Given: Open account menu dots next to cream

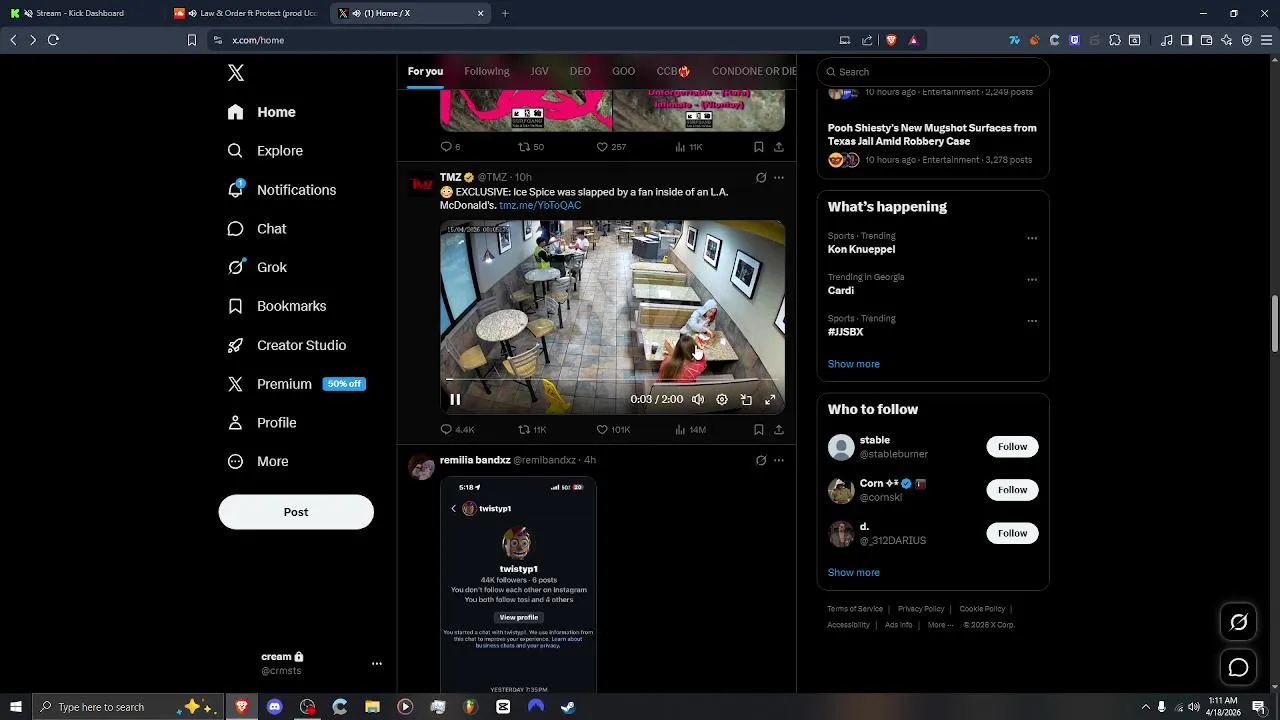Looking at the screenshot, I should 377,664.
